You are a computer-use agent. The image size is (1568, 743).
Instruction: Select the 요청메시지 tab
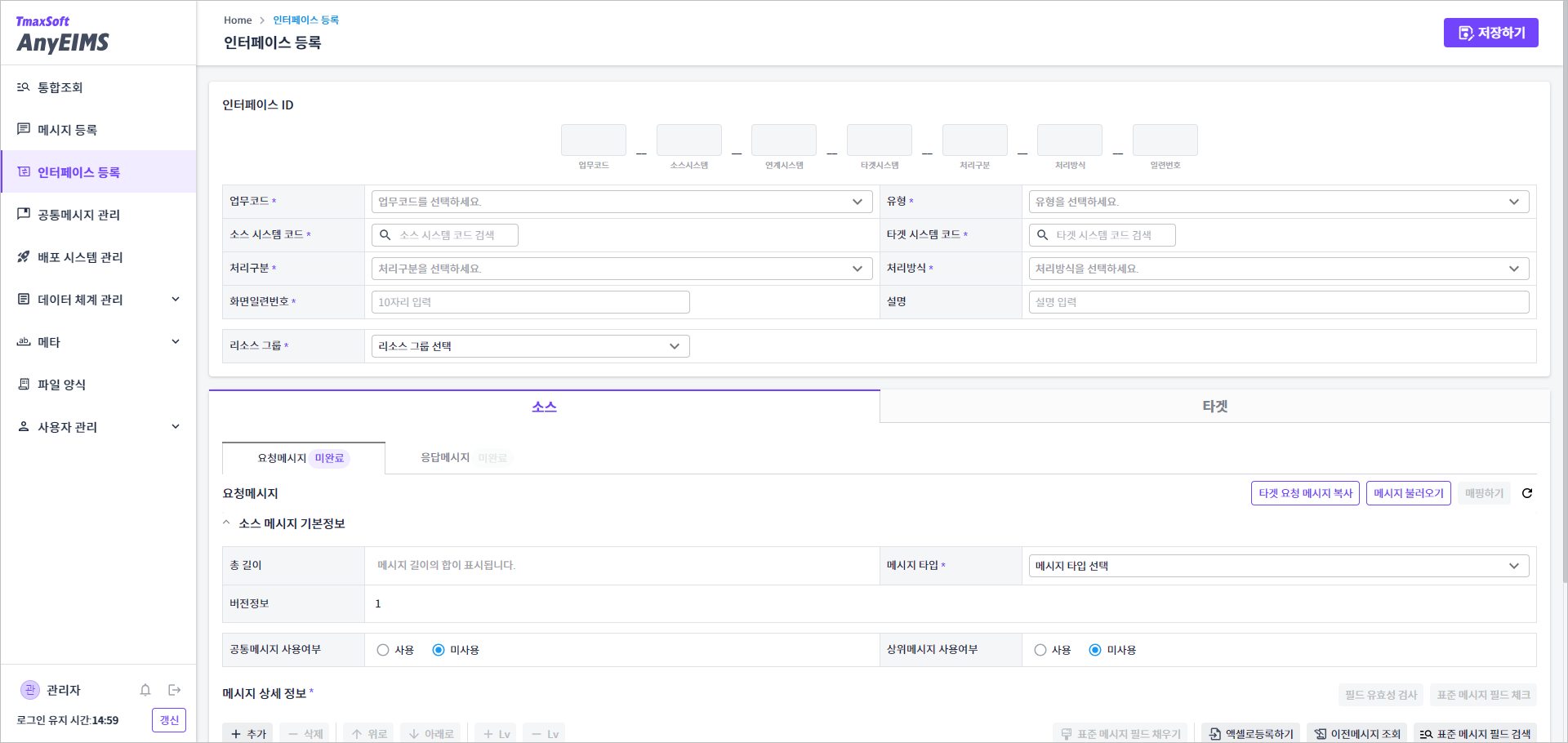click(x=304, y=458)
